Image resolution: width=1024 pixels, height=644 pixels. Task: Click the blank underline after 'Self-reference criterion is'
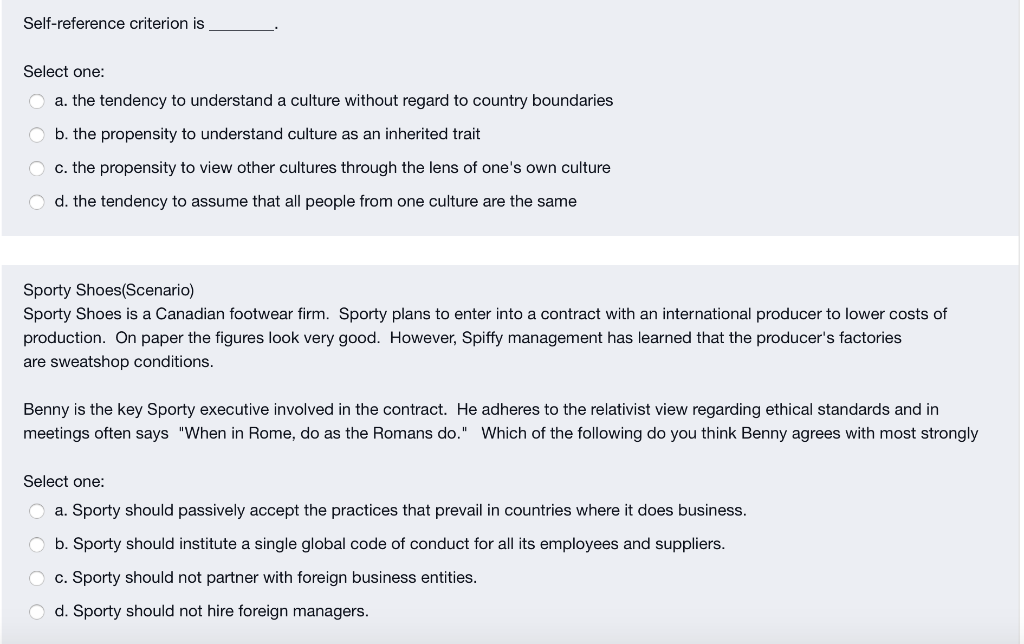242,26
